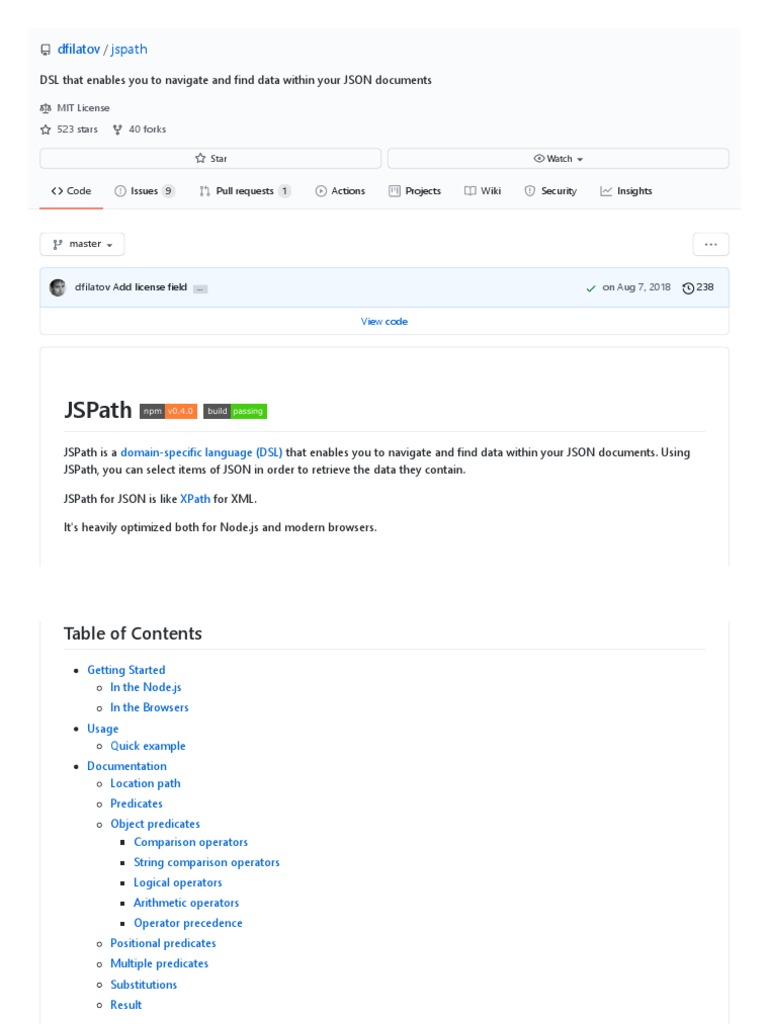Star the jspath repository
The image size is (768, 1024).
[210, 159]
